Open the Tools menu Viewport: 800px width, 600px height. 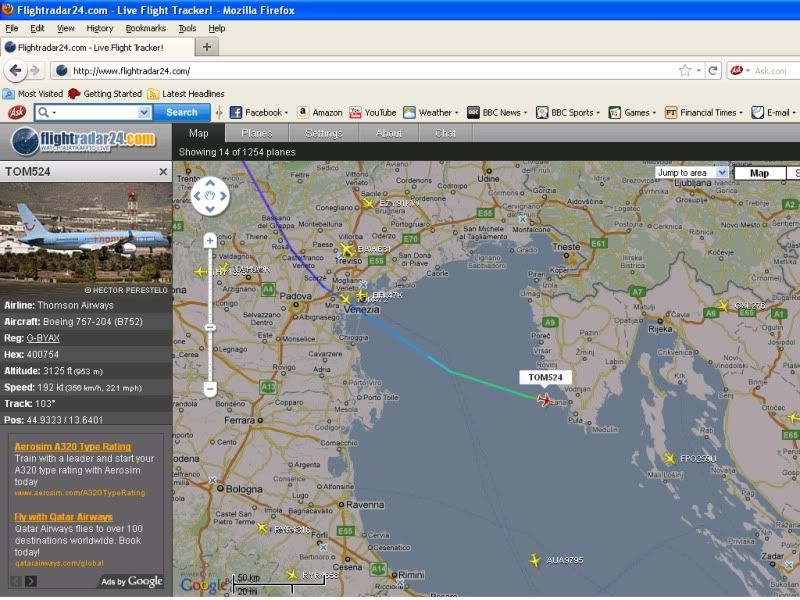pos(187,28)
